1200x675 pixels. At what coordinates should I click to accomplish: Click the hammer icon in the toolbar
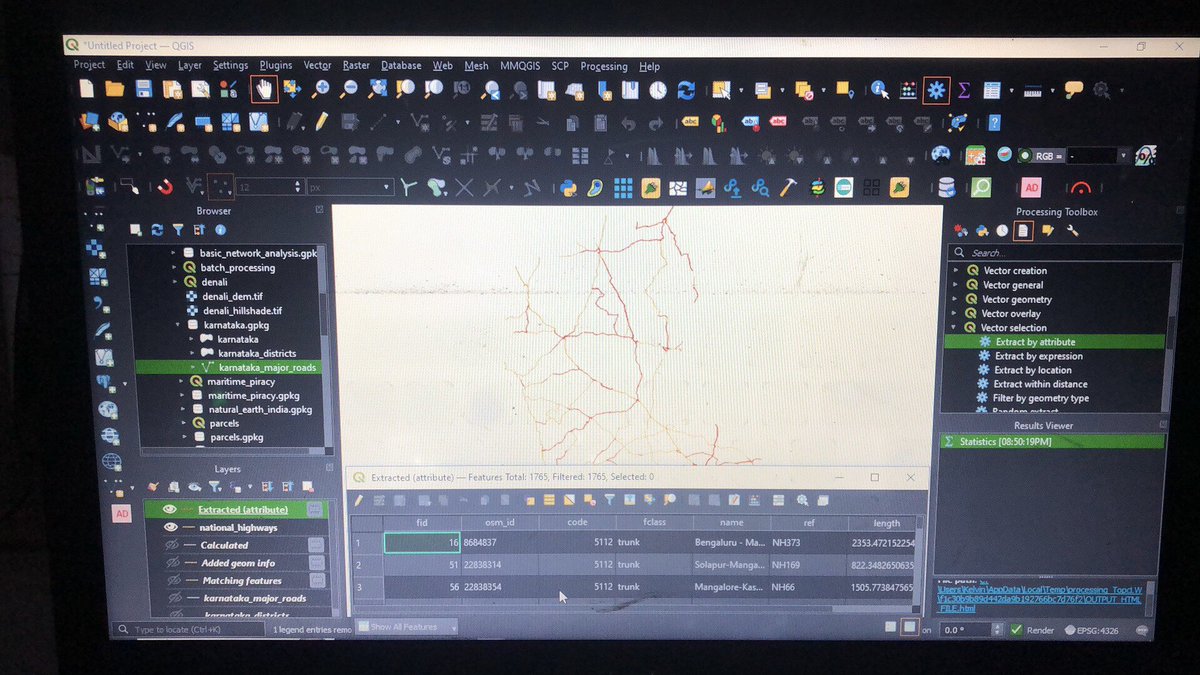click(788, 187)
